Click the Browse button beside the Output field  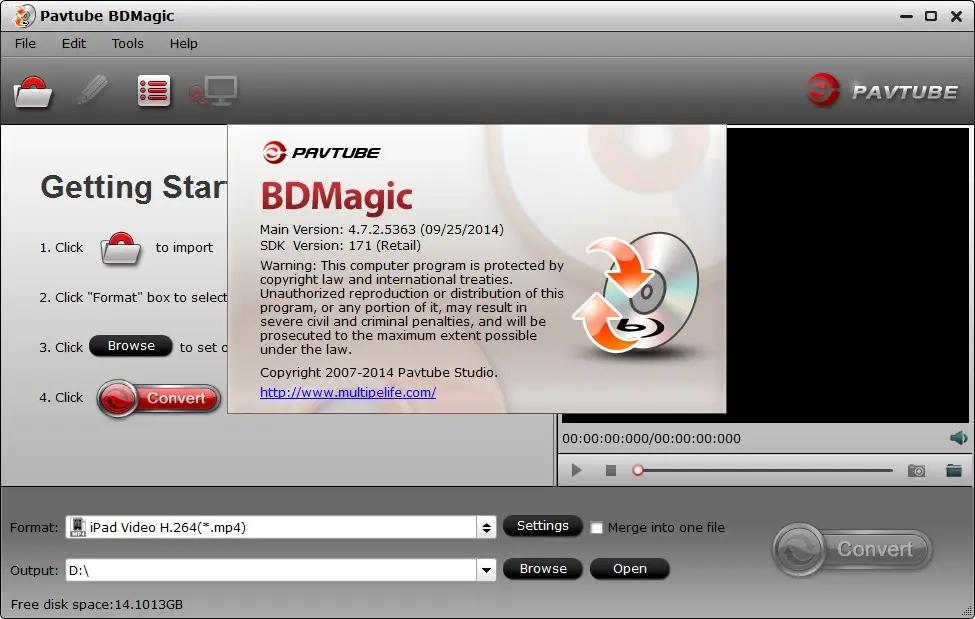click(x=543, y=569)
